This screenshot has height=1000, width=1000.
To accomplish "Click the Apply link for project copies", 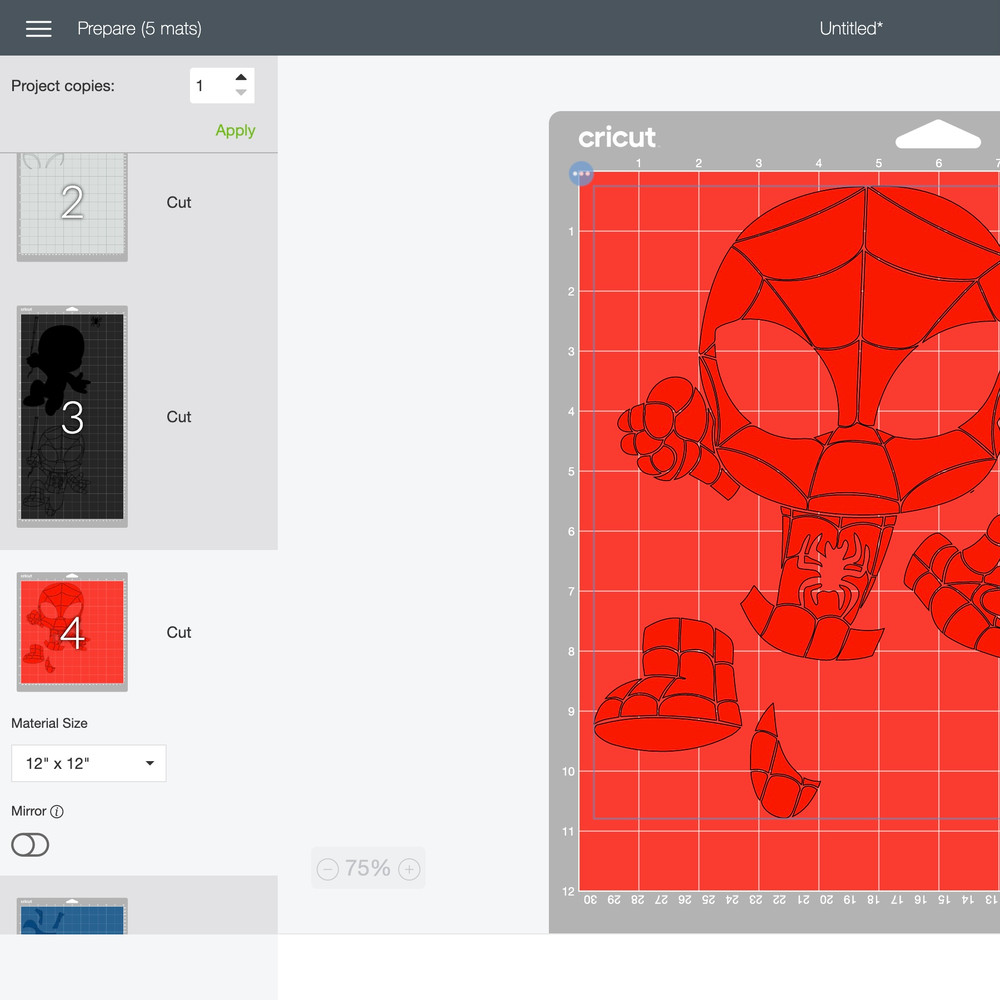I will (x=235, y=131).
